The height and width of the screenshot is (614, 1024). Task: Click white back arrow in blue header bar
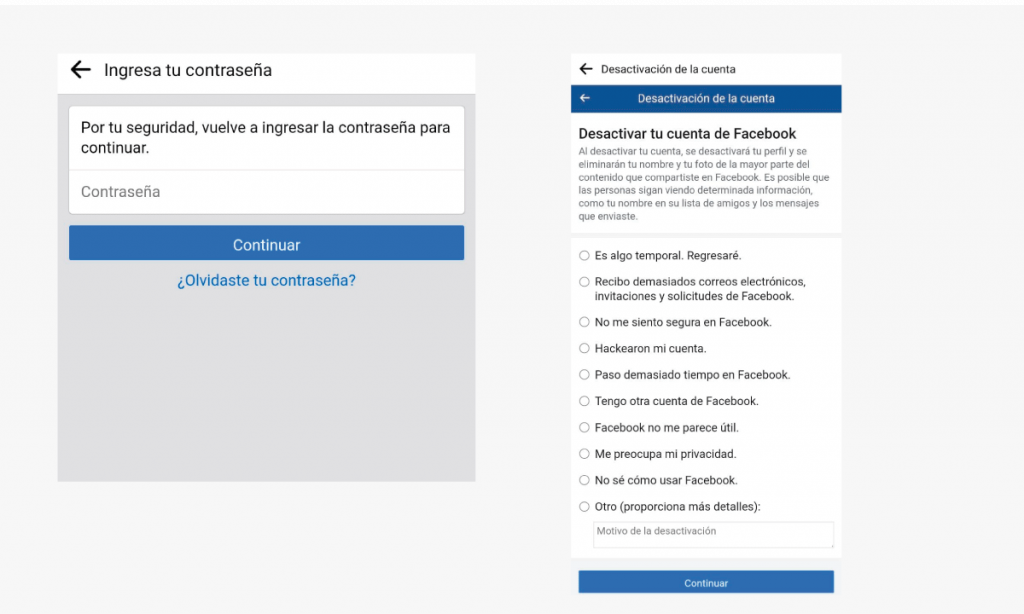[x=585, y=98]
